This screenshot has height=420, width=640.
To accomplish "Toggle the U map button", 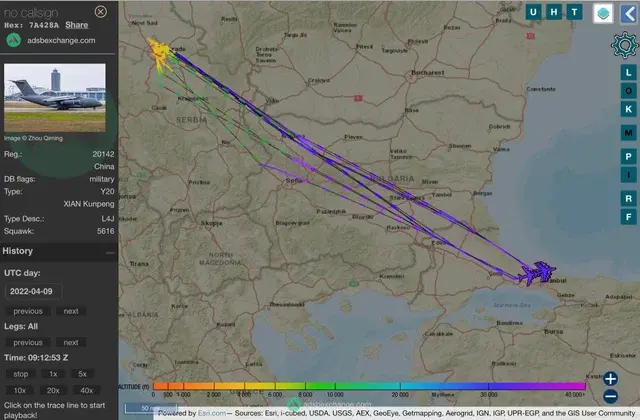I will pyautogui.click(x=533, y=12).
